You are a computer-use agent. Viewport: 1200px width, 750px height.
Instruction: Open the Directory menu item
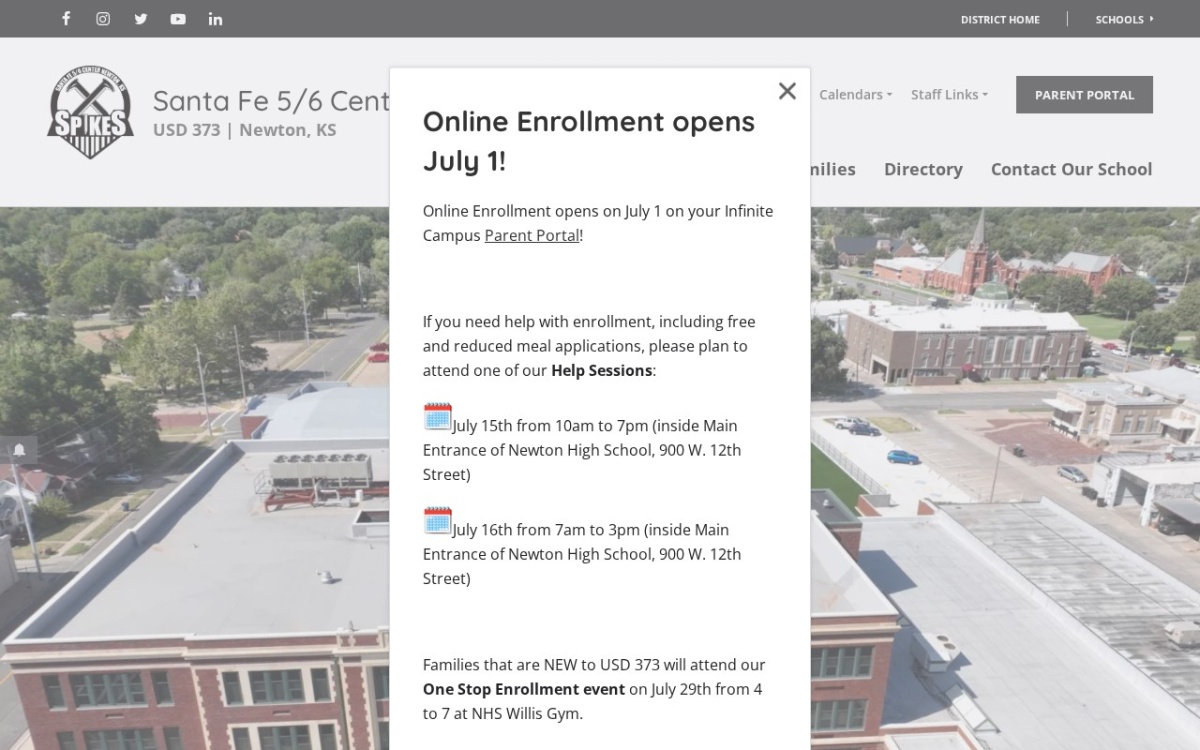pos(923,169)
